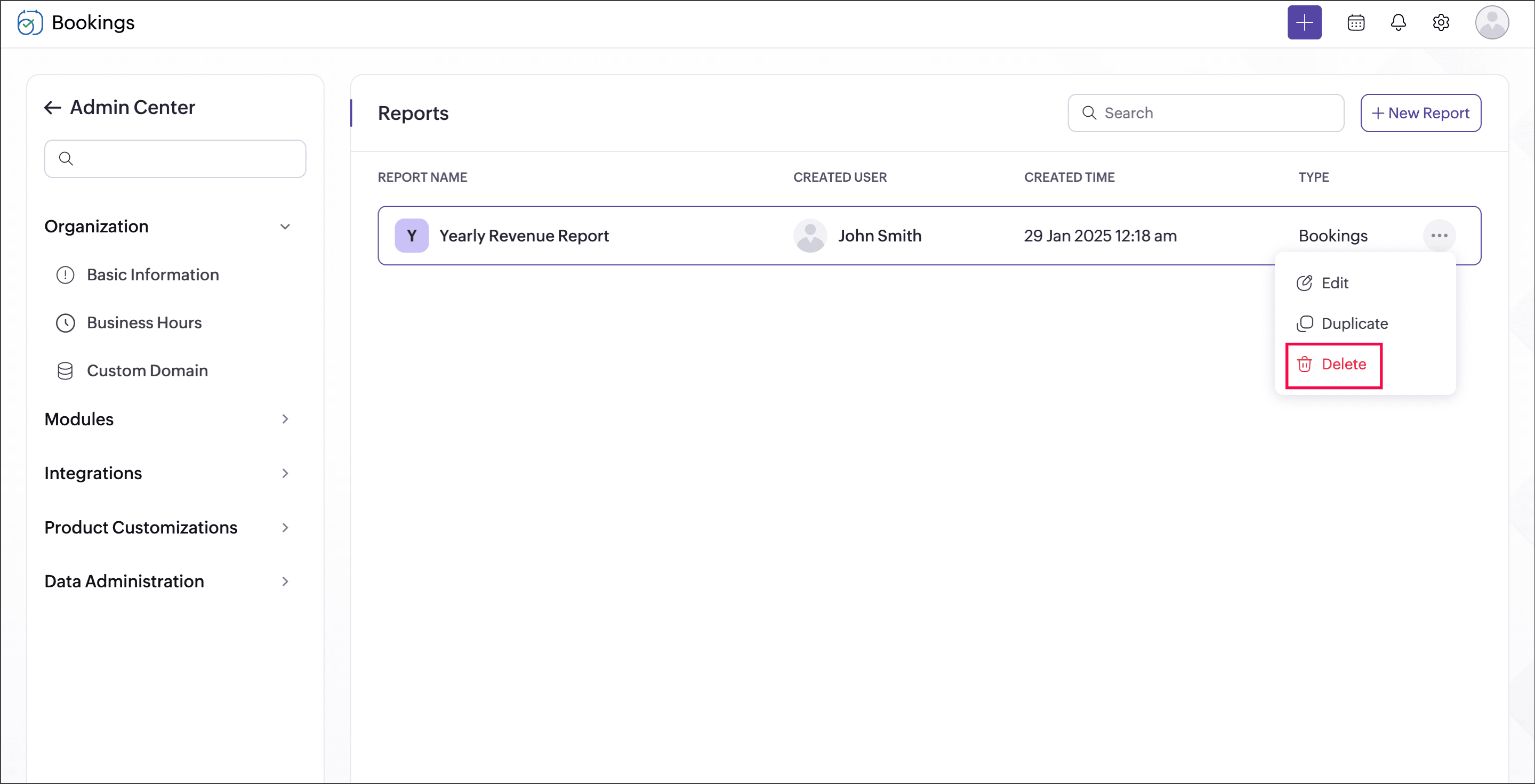Click the Delete trash icon

(x=1304, y=364)
